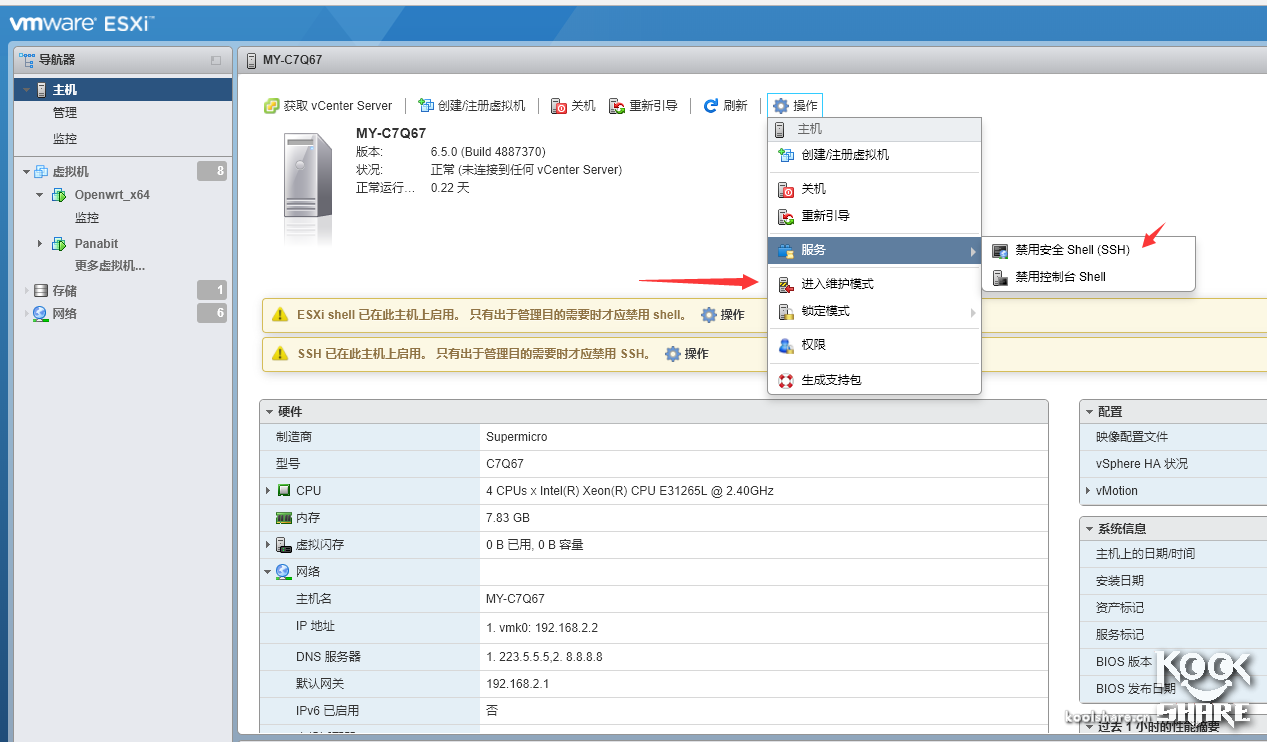Click the 关机 power-off toolbar icon
Screen dimensions: 1267x742
(x=559, y=105)
